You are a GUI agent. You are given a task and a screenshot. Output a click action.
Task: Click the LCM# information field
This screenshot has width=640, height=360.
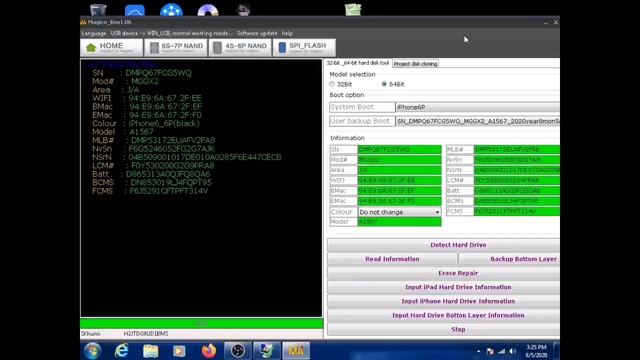coord(517,180)
